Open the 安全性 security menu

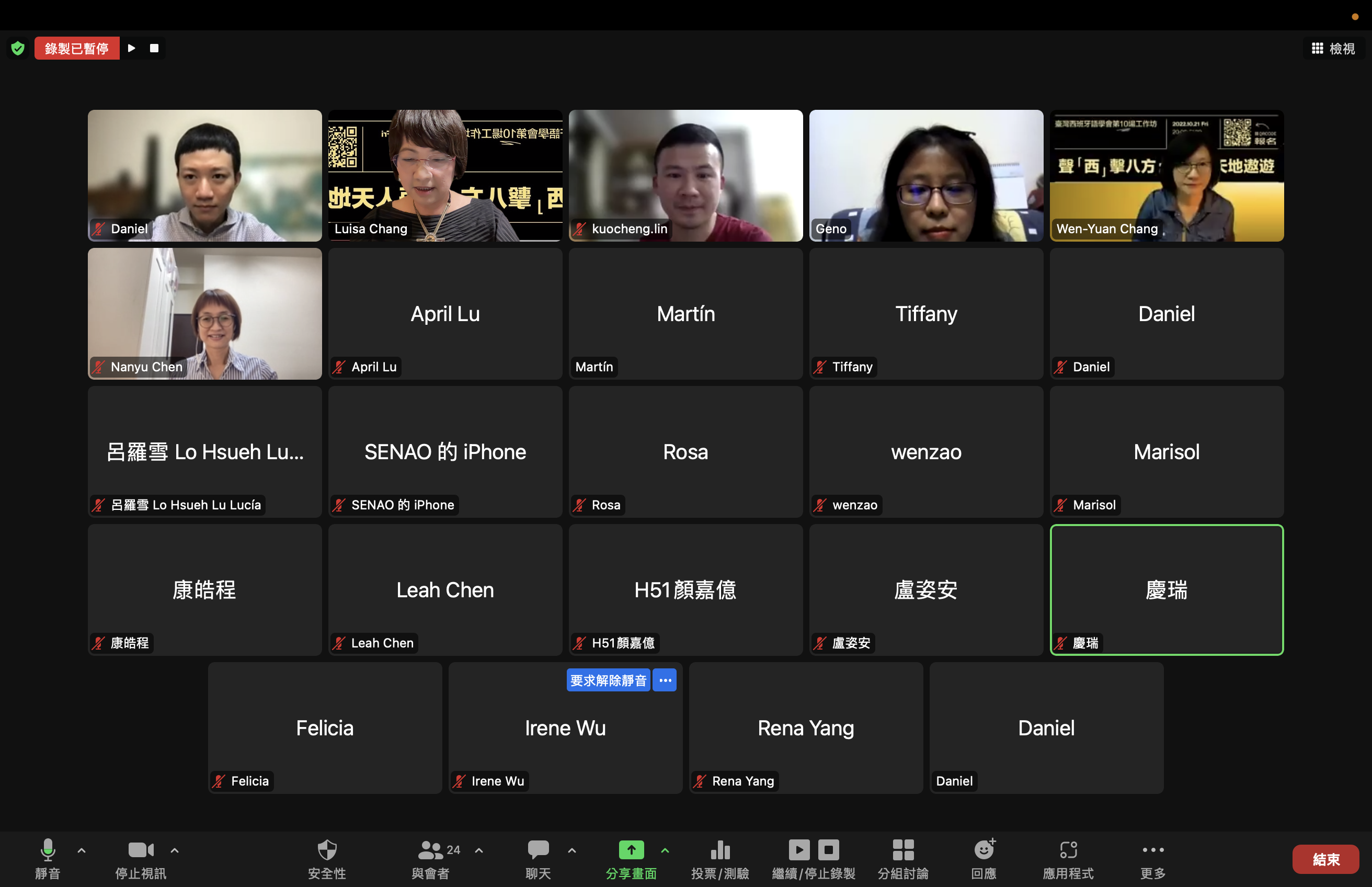327,859
